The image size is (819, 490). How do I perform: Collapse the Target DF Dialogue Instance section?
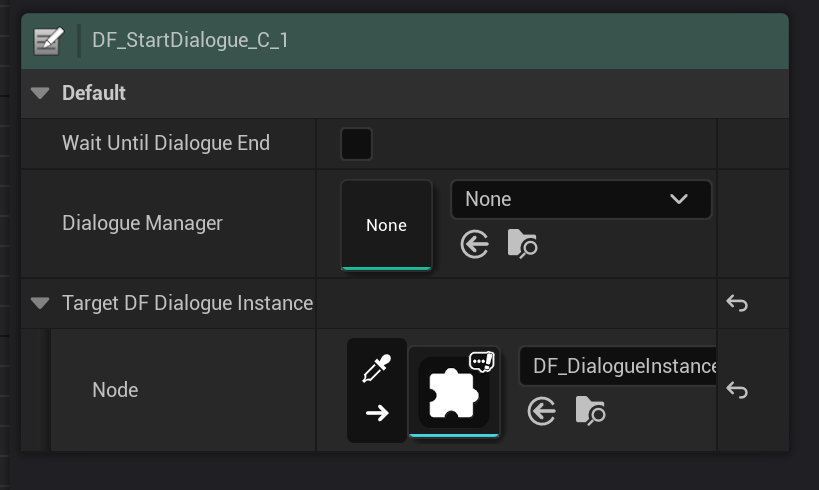pos(40,302)
